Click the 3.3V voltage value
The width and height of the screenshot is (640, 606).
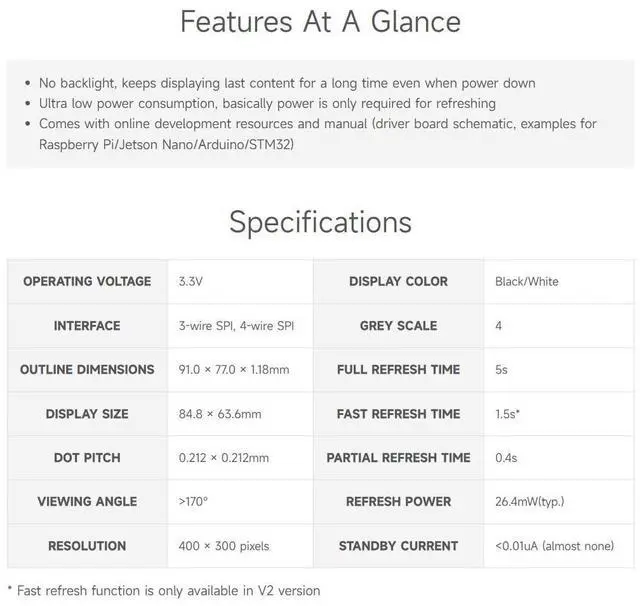coord(190,282)
